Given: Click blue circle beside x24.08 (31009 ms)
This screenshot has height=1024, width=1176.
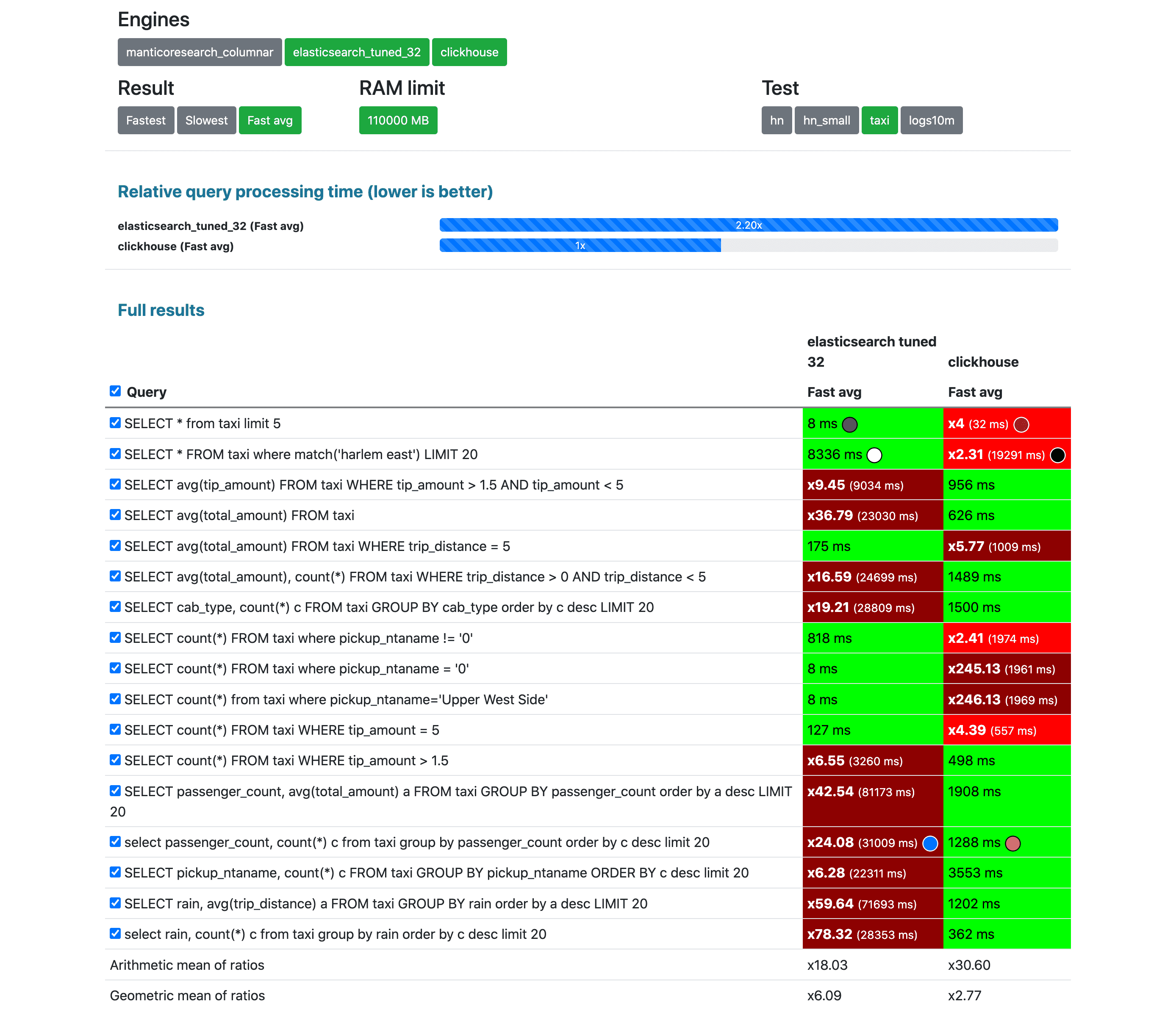Looking at the screenshot, I should coord(930,843).
